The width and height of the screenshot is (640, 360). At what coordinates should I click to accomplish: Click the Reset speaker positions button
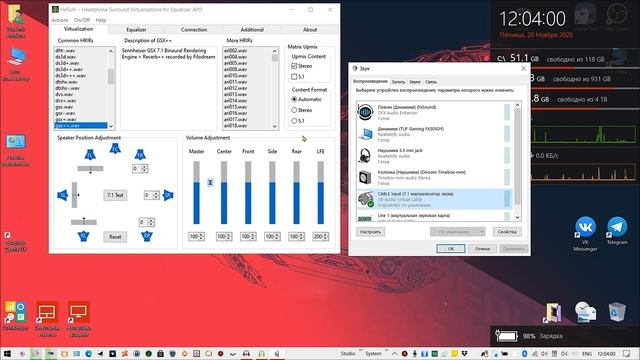tap(115, 237)
